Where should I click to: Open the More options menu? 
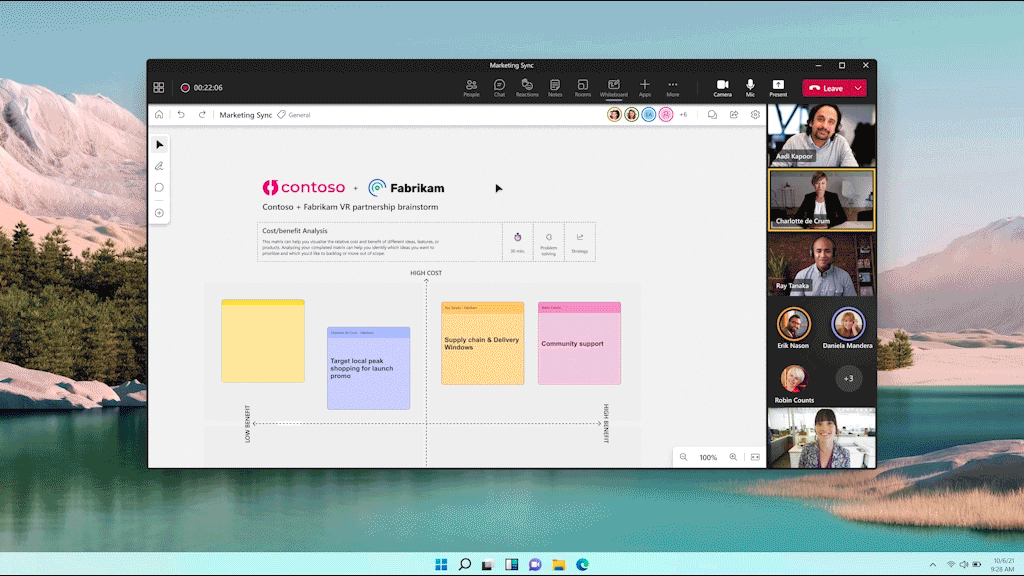[673, 88]
